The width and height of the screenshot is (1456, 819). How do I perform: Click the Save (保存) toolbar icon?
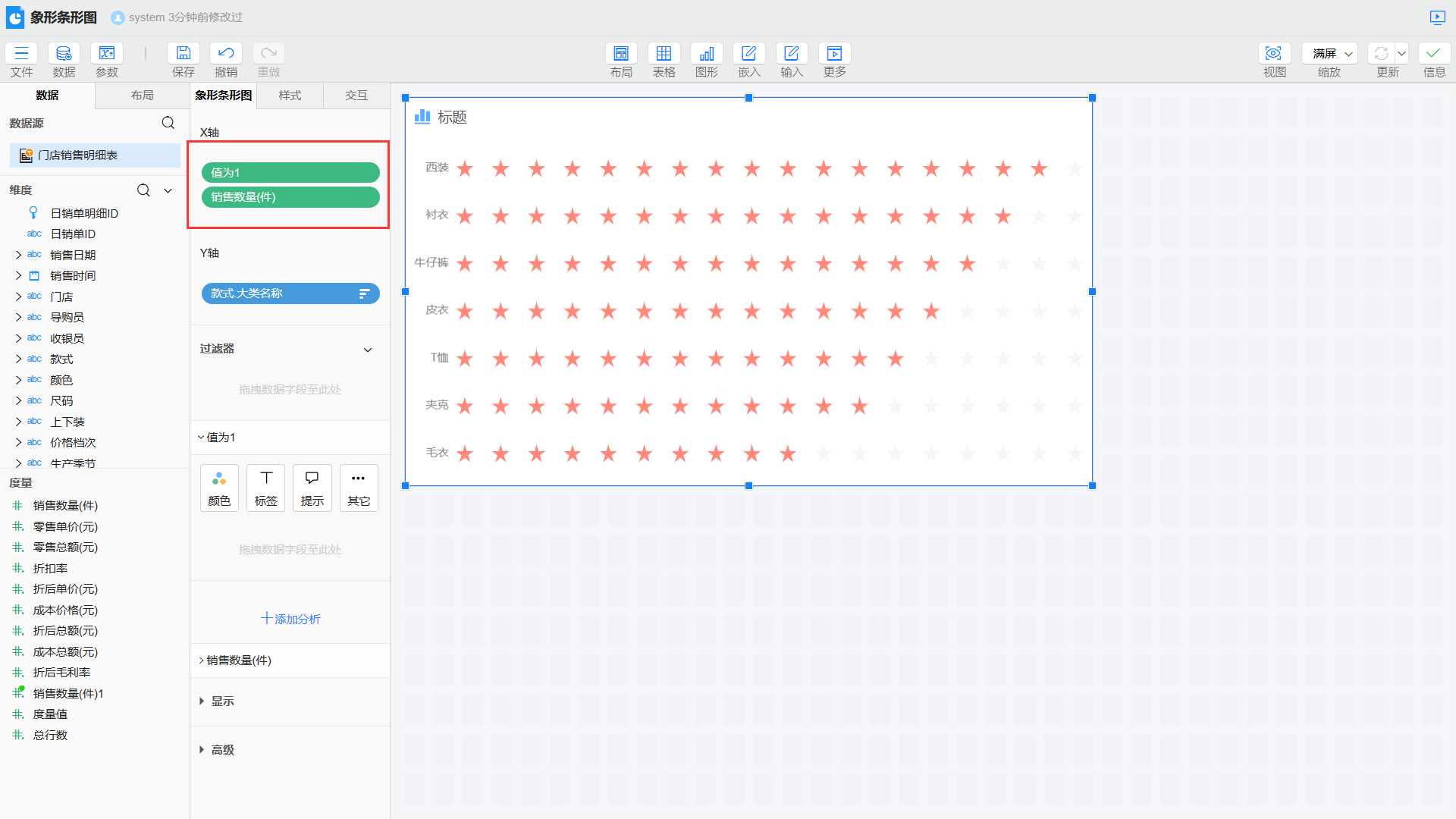point(183,54)
